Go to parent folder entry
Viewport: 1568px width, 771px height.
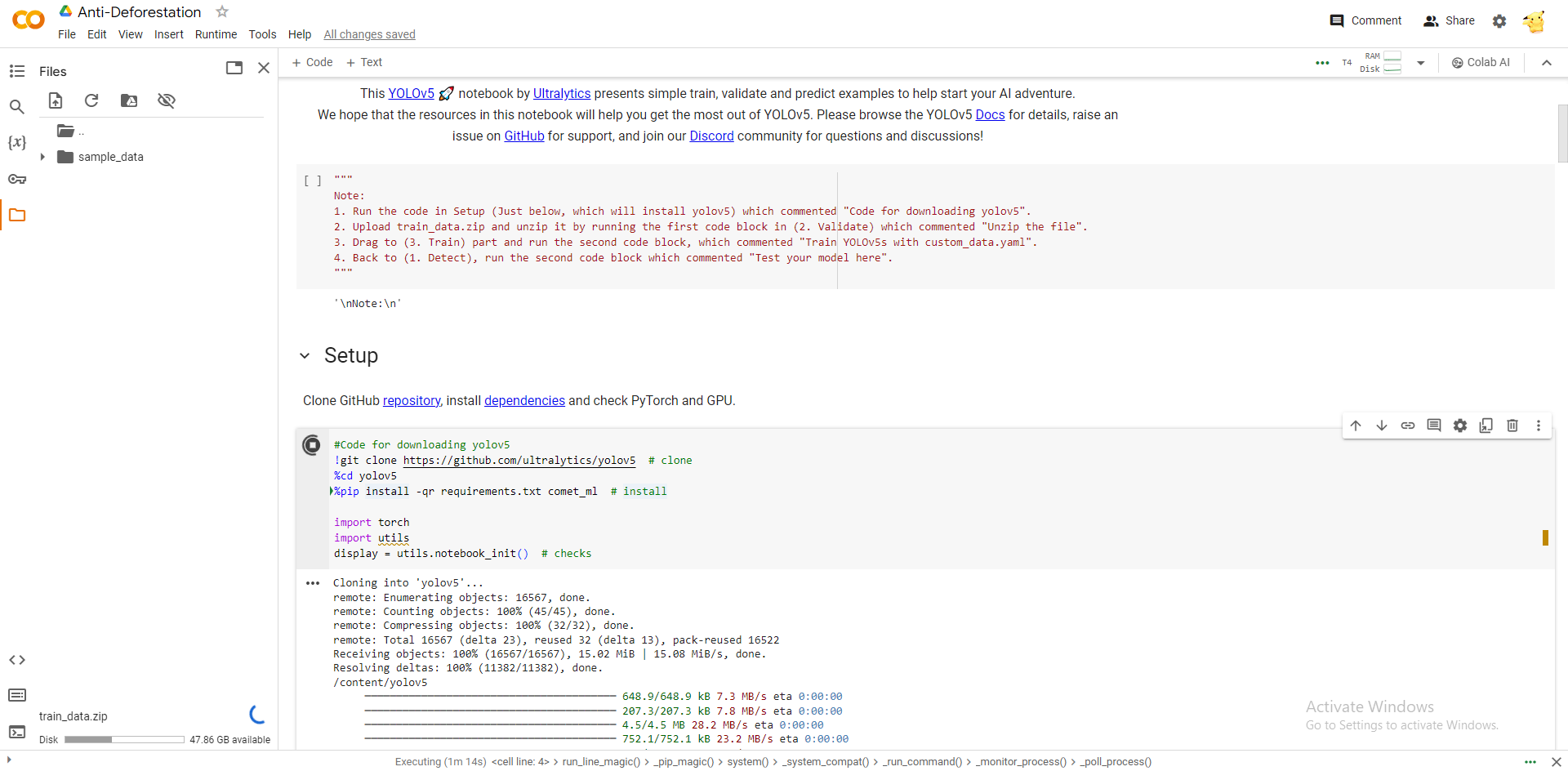click(x=71, y=131)
